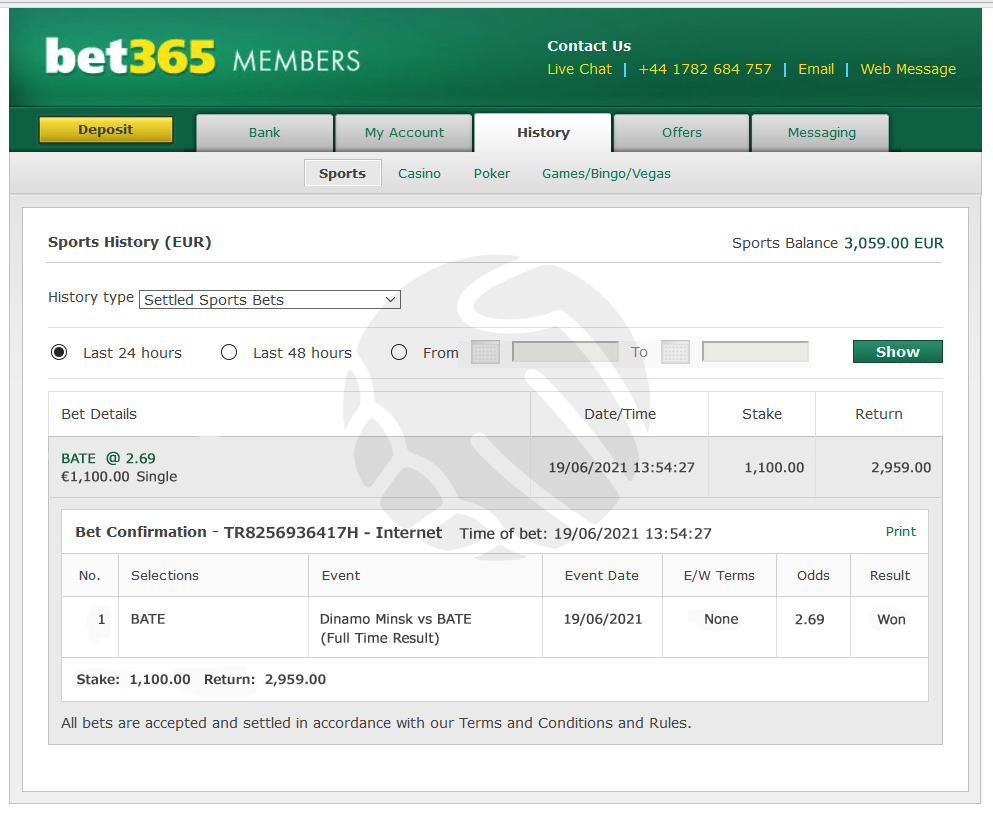Open the From date calendar picker
Viewport: 993px width, 815px height.
click(x=485, y=352)
